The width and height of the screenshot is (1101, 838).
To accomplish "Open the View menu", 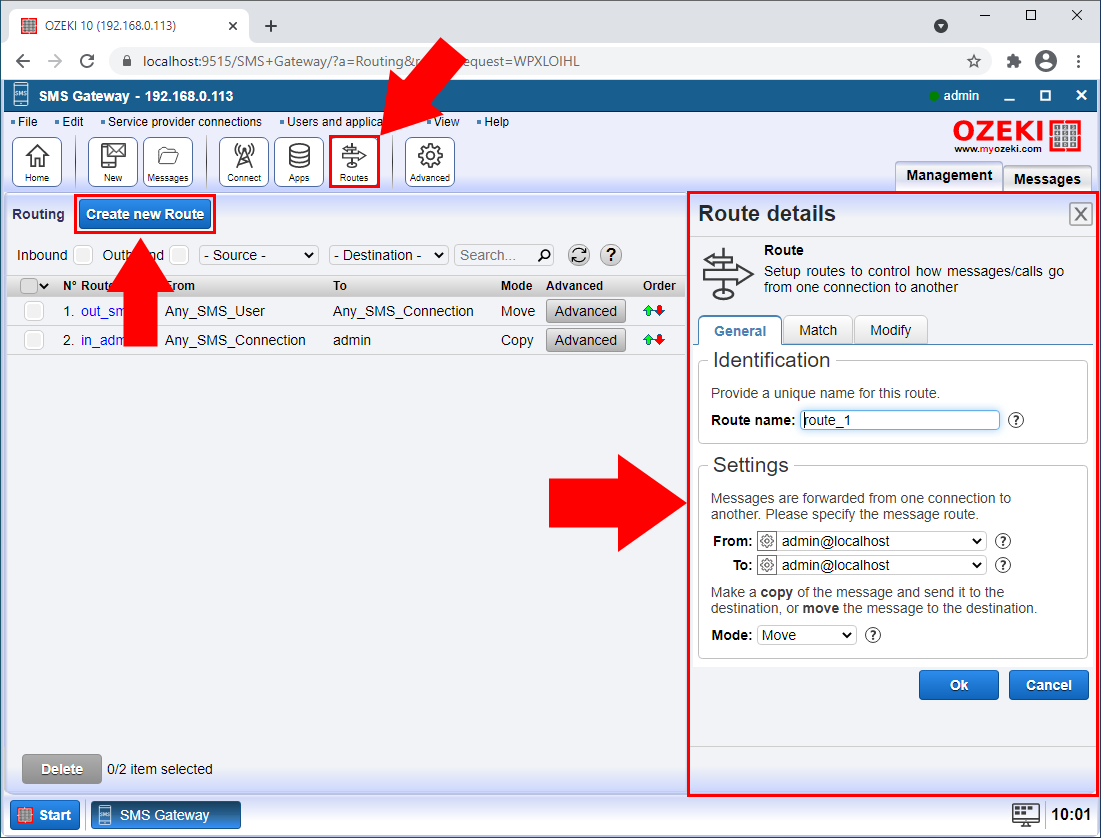I will coord(446,122).
